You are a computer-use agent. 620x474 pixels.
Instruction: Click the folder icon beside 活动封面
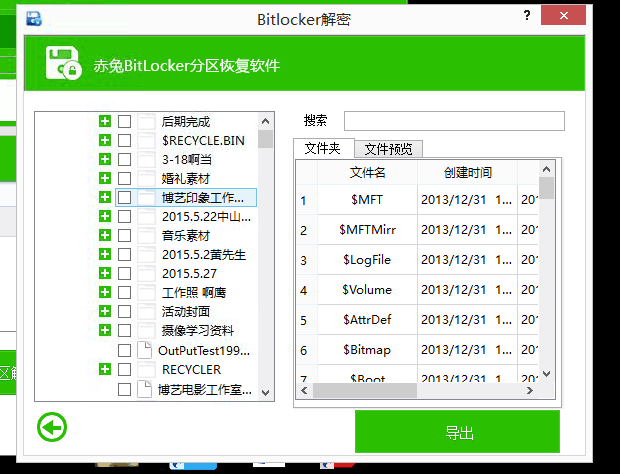(146, 312)
